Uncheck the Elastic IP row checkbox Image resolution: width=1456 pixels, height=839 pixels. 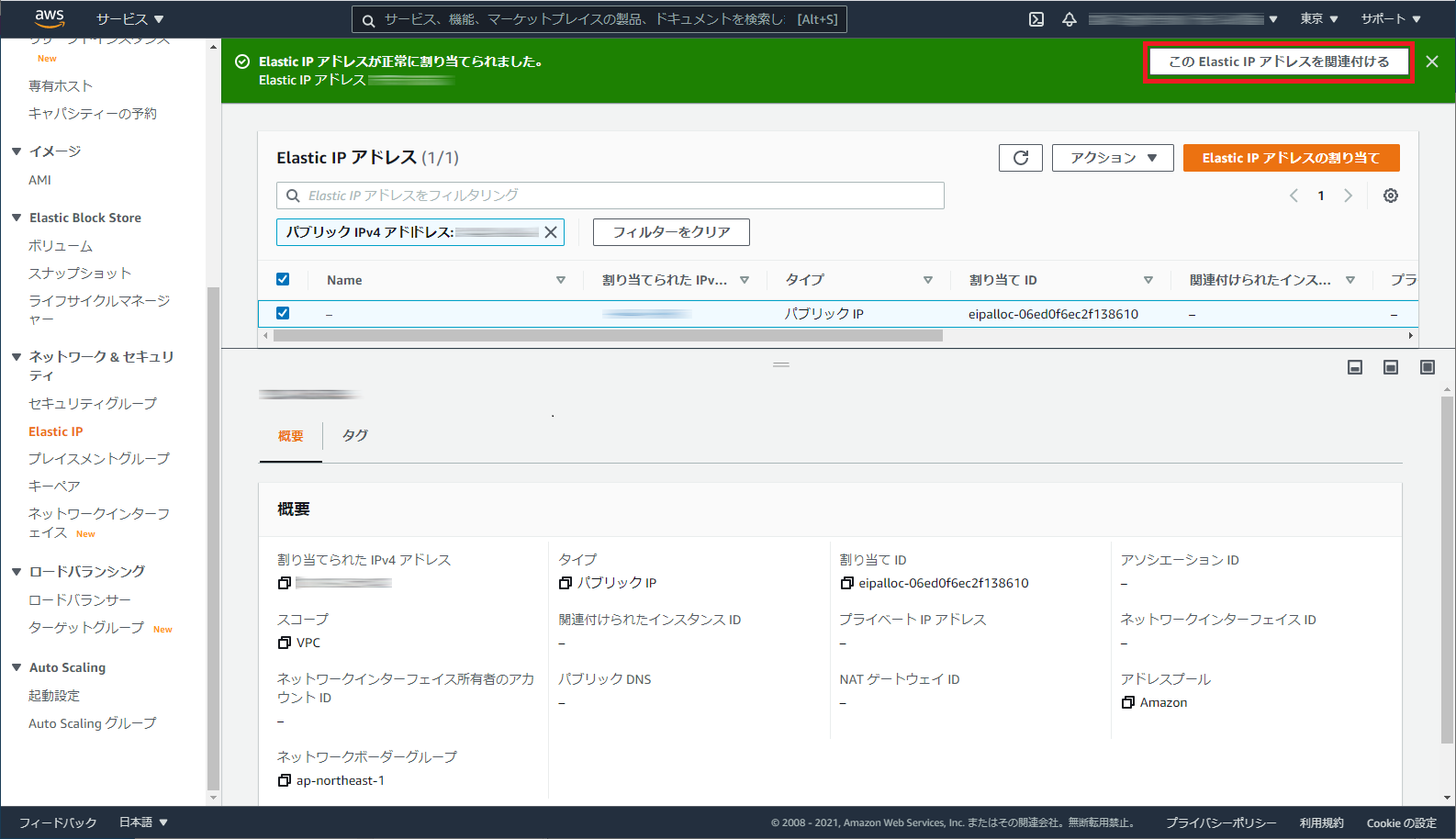click(283, 313)
